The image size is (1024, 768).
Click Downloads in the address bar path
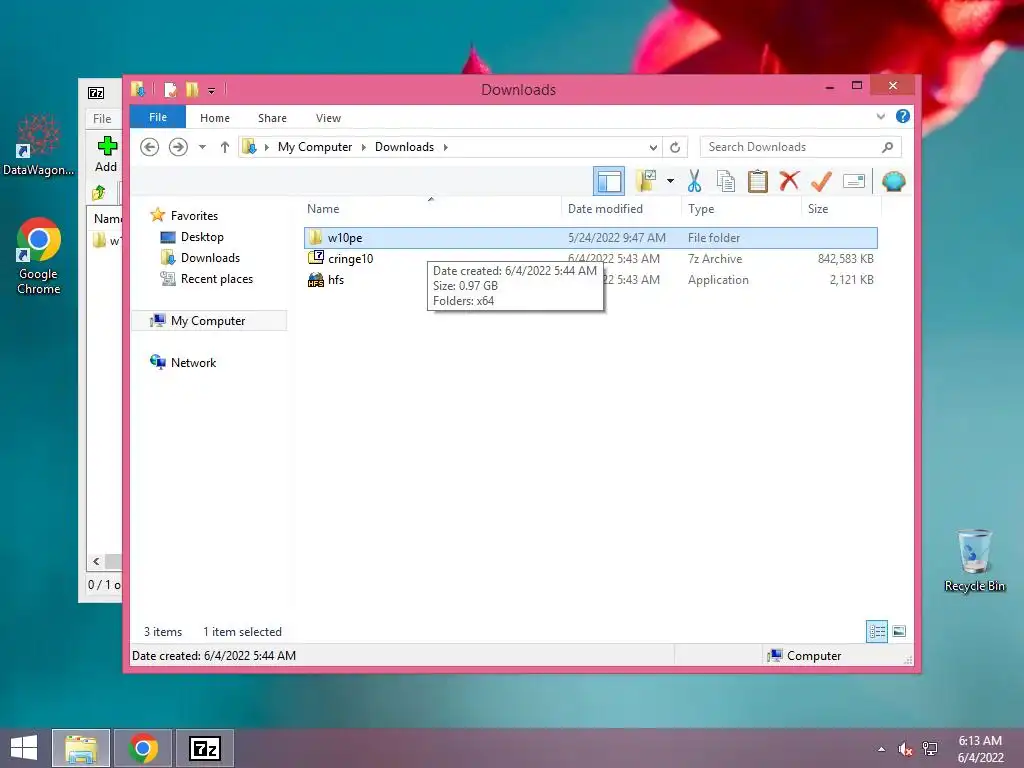tap(404, 147)
